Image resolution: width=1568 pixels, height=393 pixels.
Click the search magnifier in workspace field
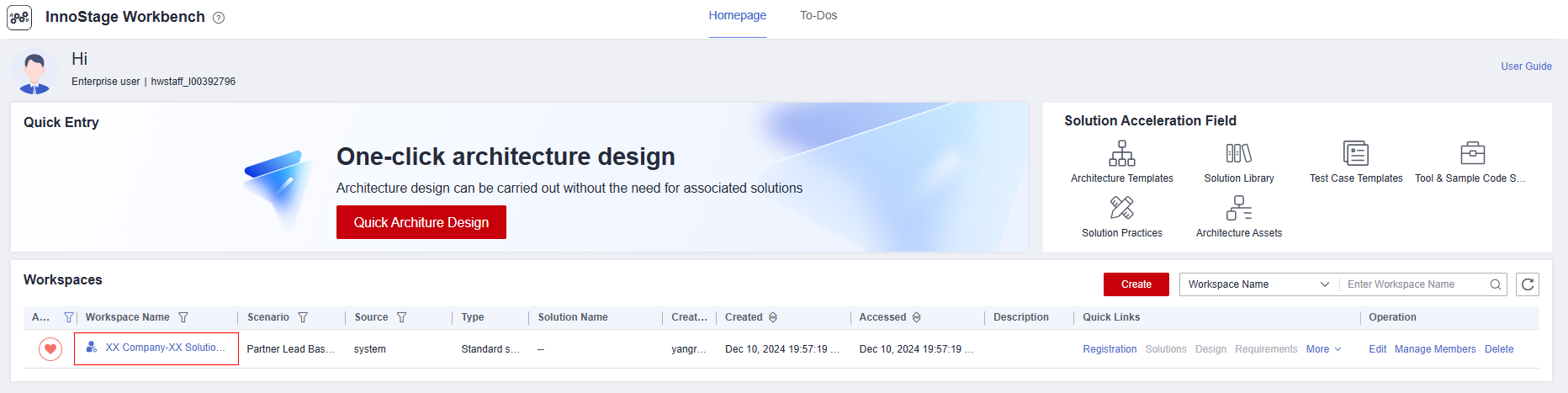[x=1496, y=284]
